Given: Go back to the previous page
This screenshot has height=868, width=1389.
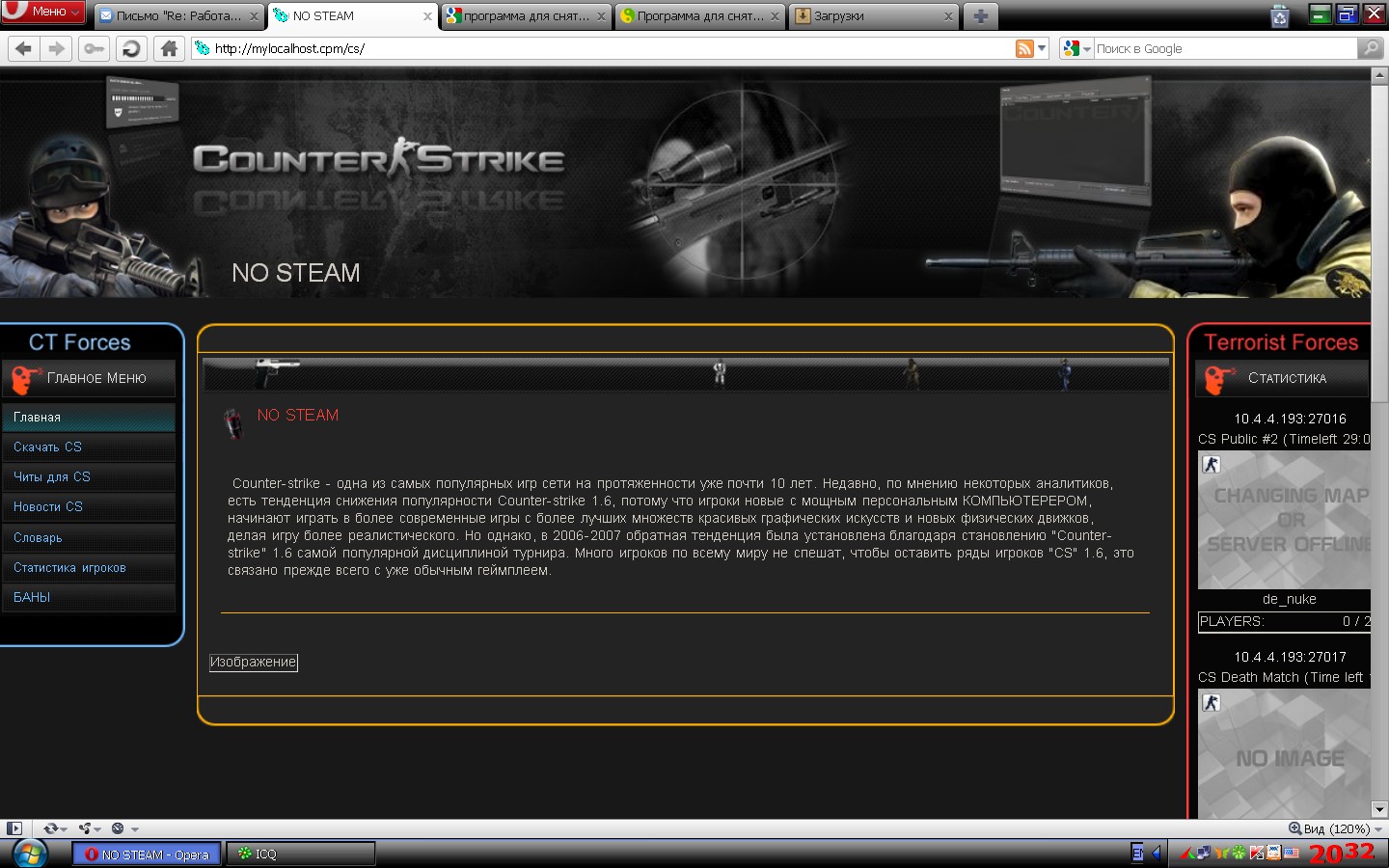Looking at the screenshot, I should (x=24, y=48).
